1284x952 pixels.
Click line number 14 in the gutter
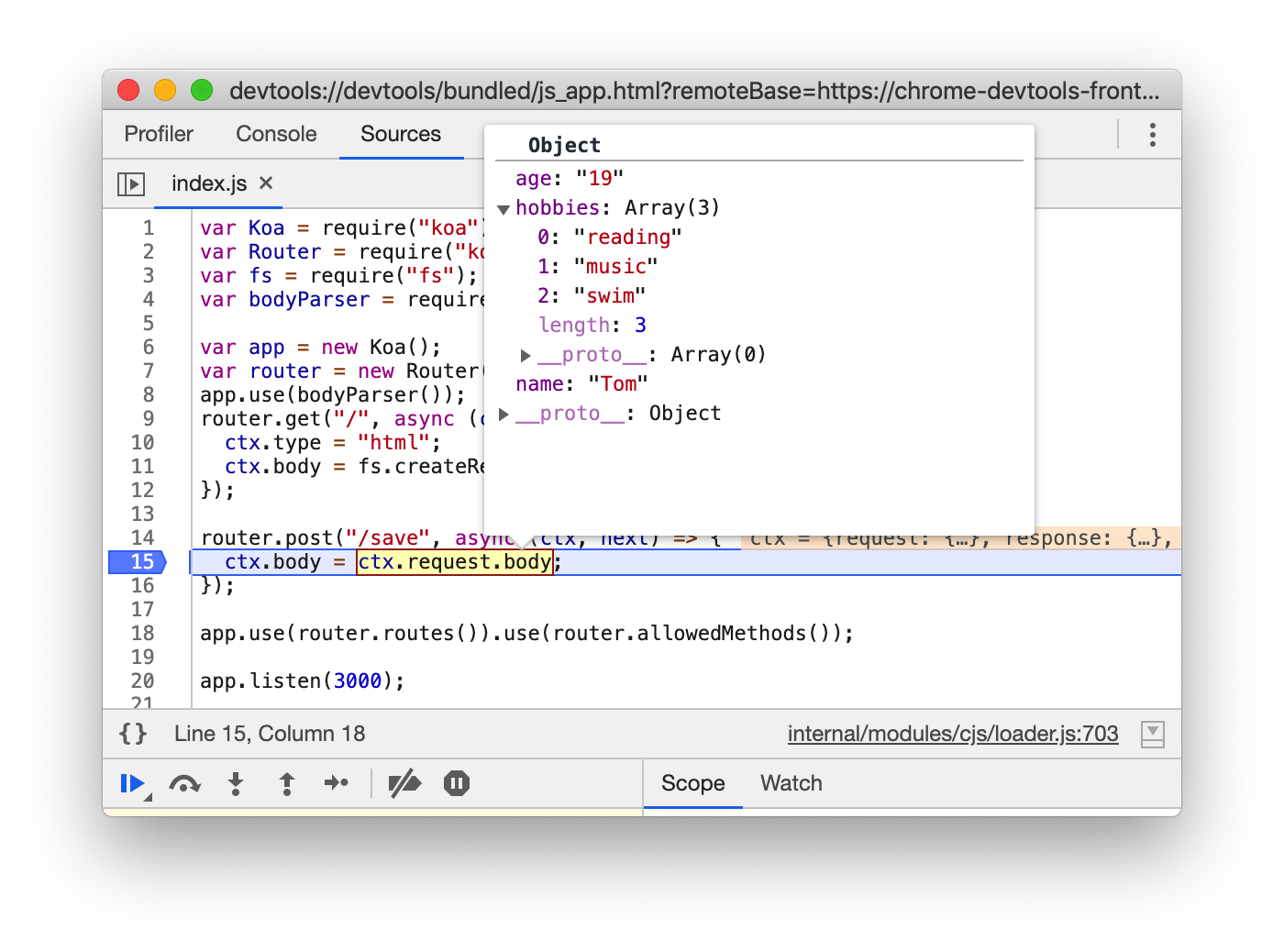(x=142, y=537)
